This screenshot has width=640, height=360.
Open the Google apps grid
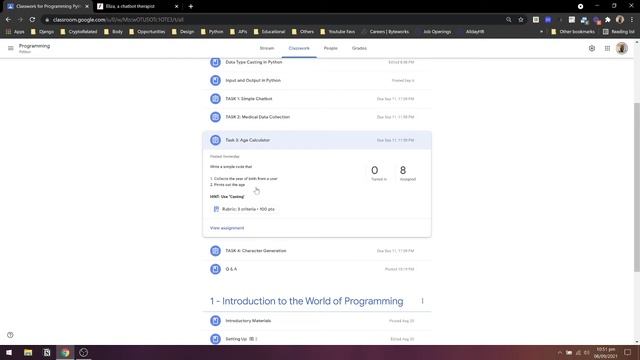coord(607,48)
